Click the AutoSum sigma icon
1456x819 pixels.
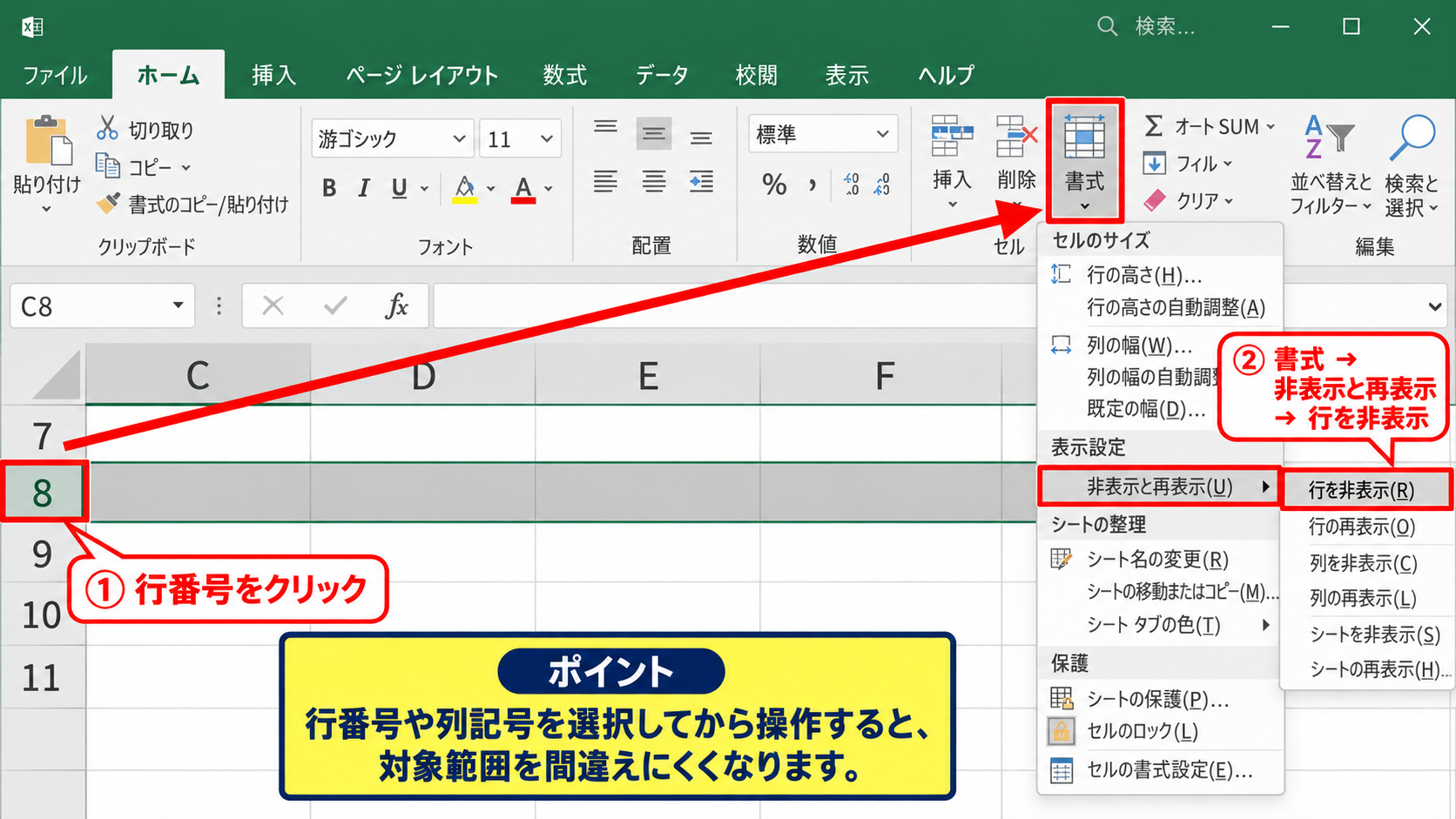[x=1154, y=126]
